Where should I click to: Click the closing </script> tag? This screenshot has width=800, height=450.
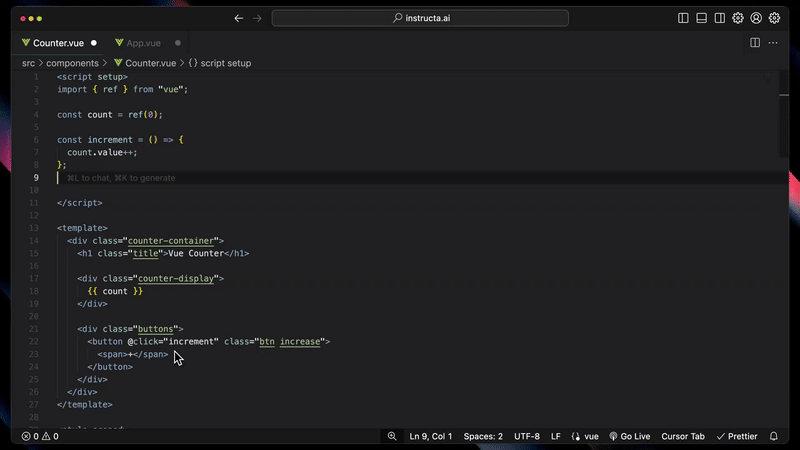click(80, 203)
